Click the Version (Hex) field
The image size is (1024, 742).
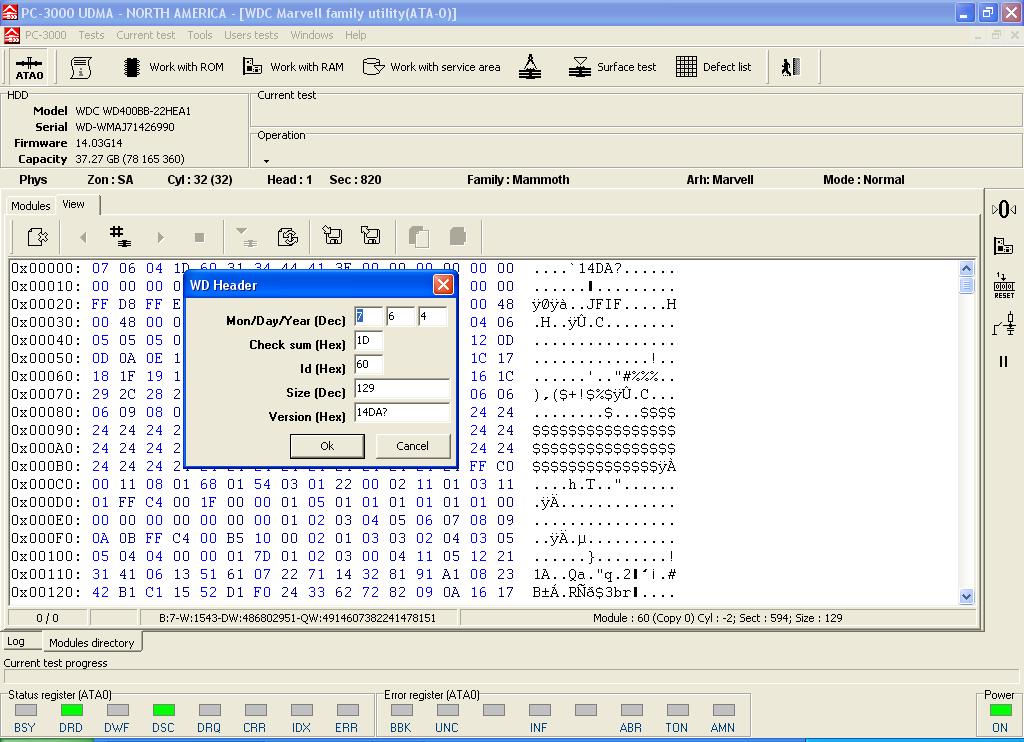402,413
